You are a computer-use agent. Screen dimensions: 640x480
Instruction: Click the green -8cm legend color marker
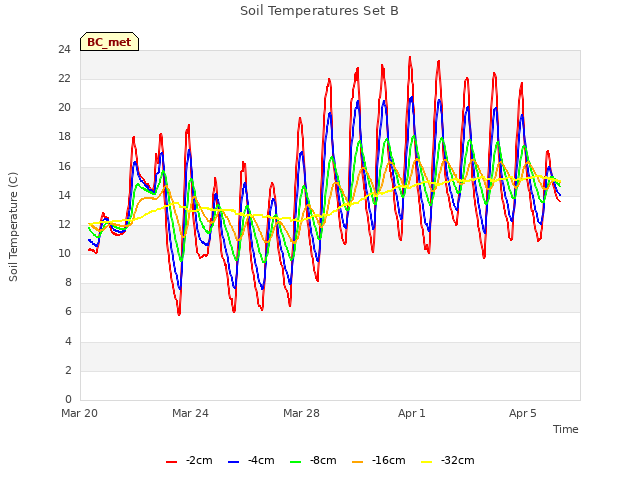pos(296,462)
